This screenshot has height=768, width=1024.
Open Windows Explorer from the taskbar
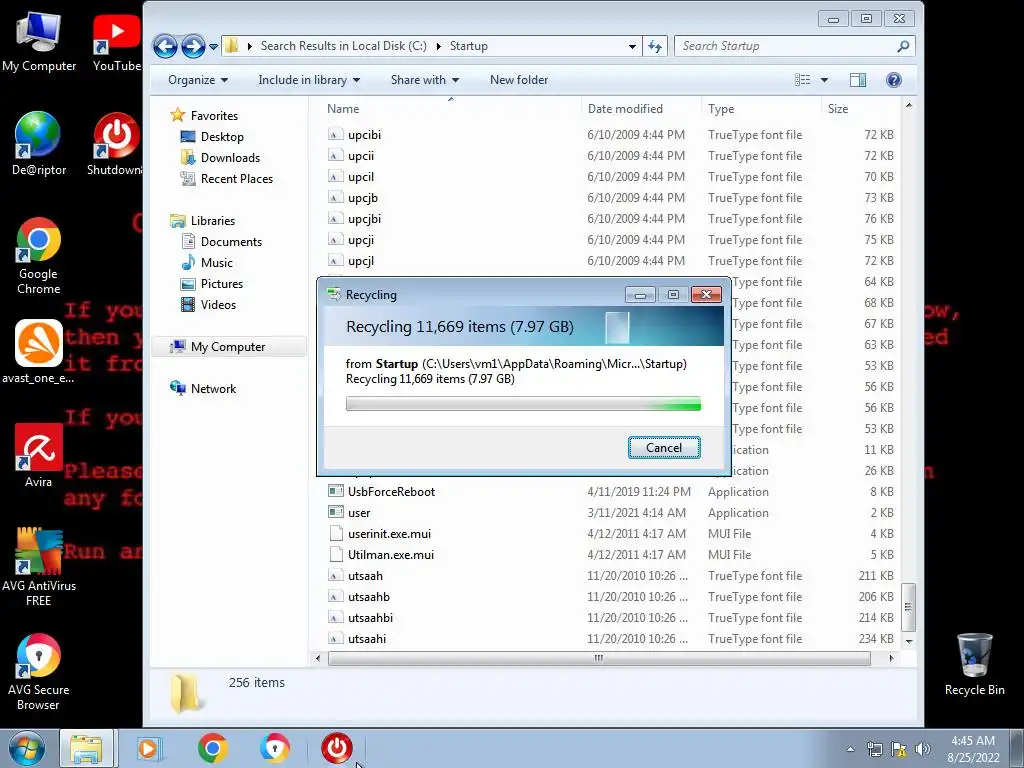coord(86,748)
